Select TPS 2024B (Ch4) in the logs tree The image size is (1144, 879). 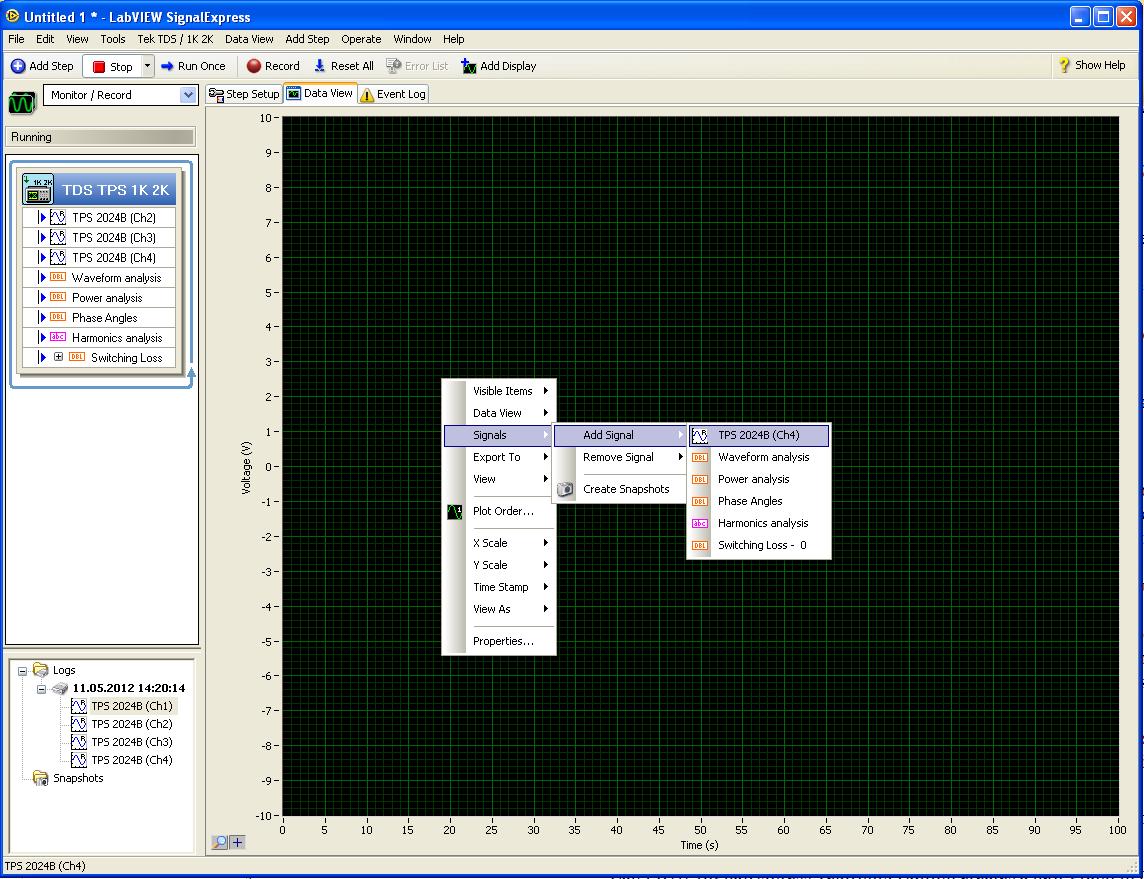pyautogui.click(x=131, y=760)
